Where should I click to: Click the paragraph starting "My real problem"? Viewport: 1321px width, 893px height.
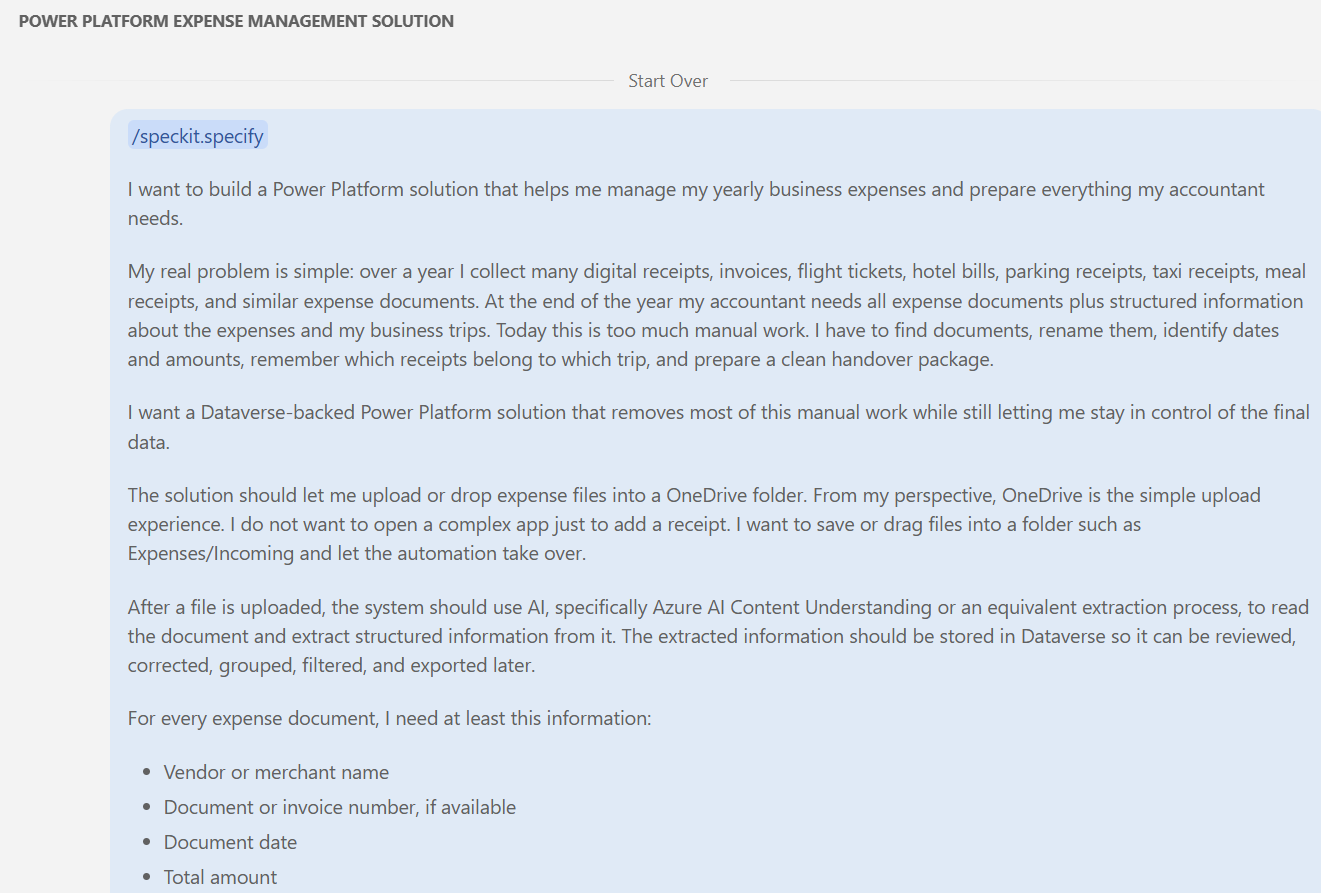click(x=716, y=316)
